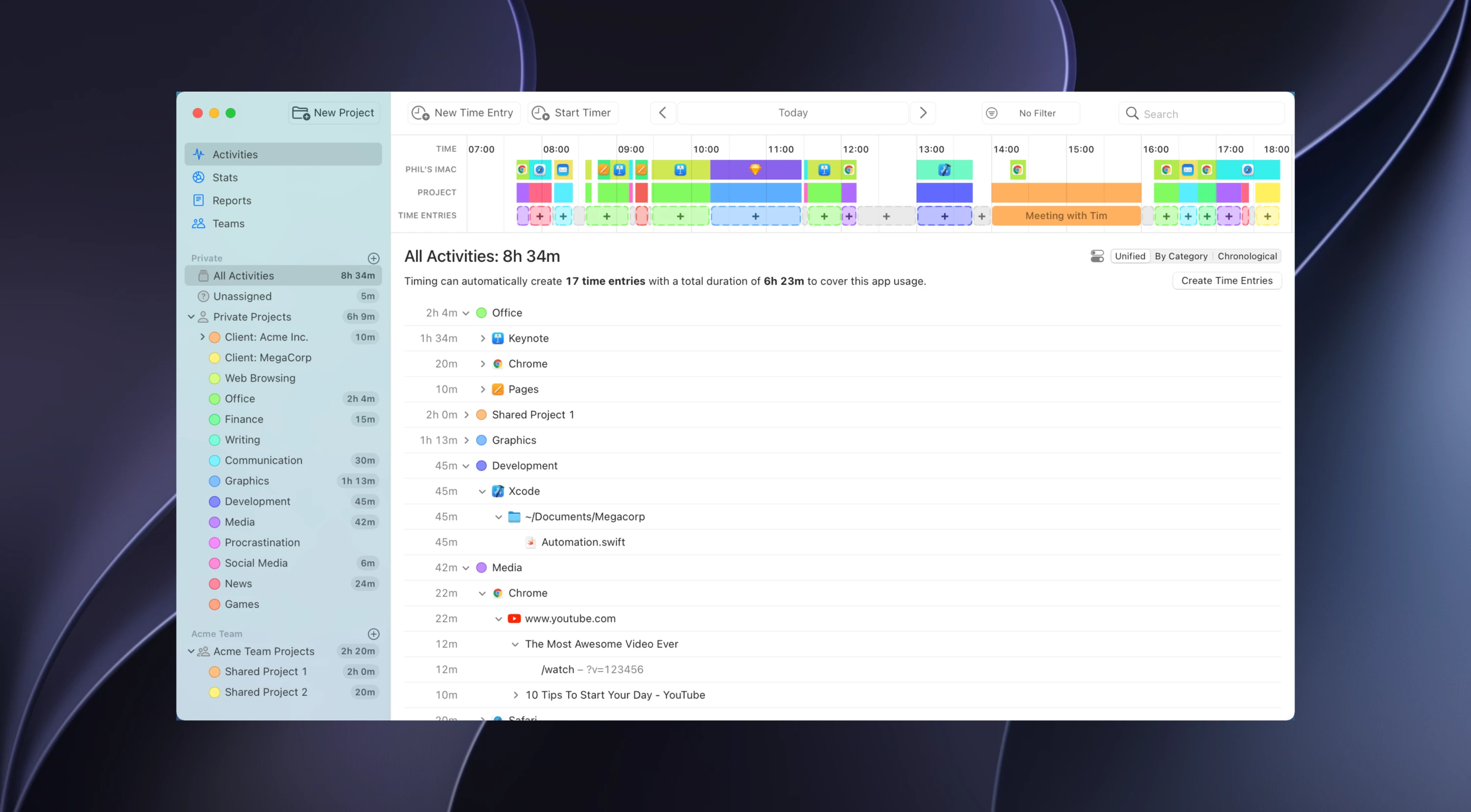Expand the Keynote row
1471x812 pixels.
click(x=482, y=339)
